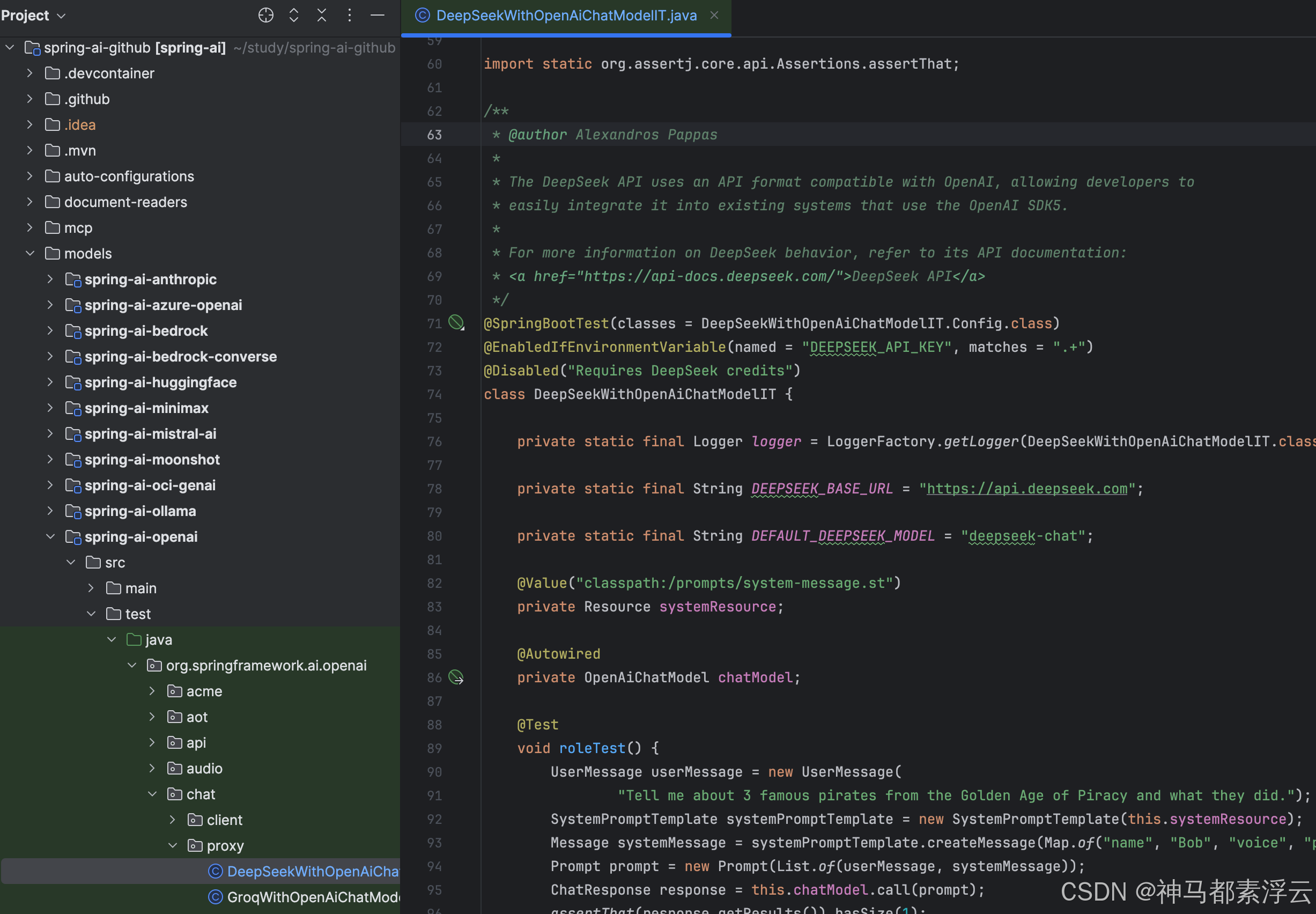Collapse the spring-ai-openai module

pyautogui.click(x=50, y=536)
